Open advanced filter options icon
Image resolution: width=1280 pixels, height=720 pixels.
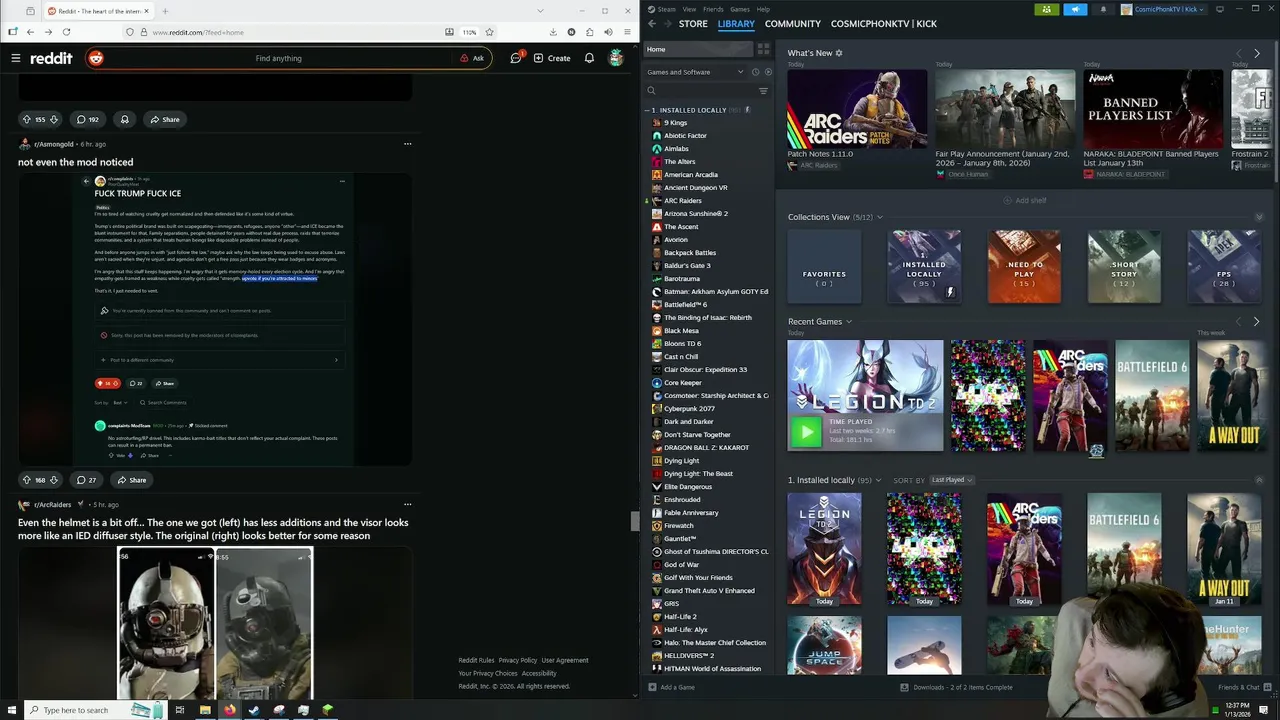763,91
